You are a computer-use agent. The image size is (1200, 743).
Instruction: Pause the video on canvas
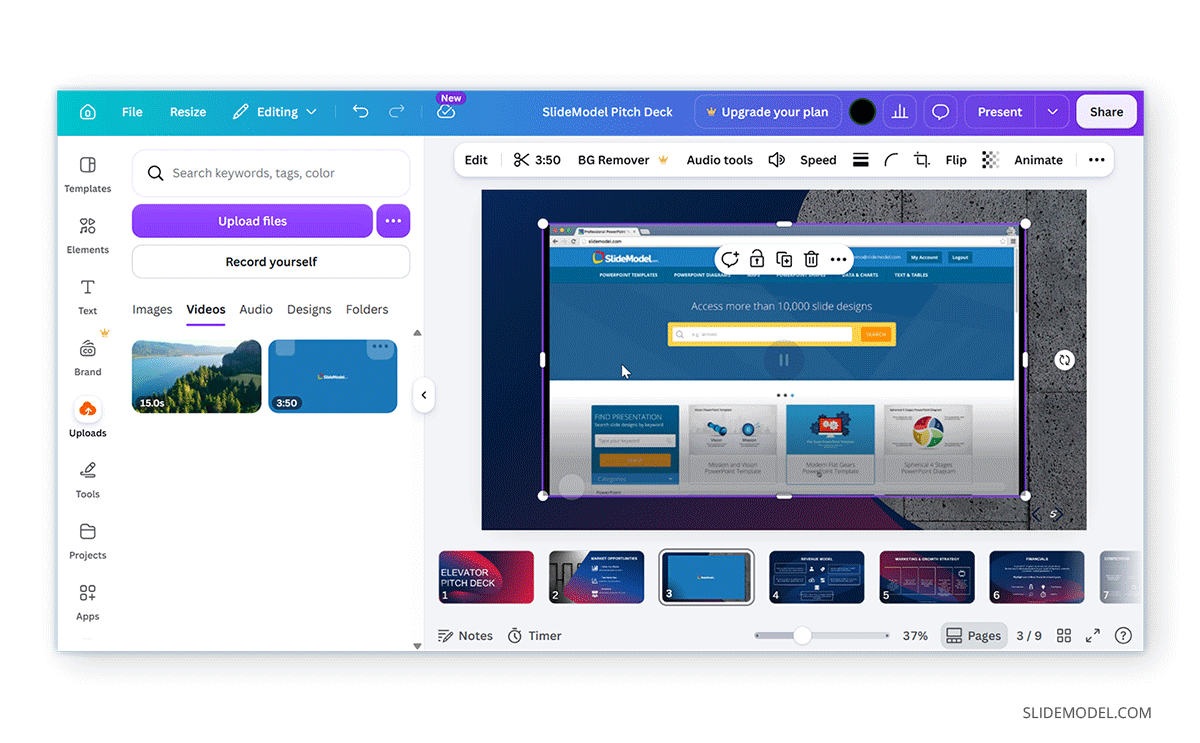point(784,360)
